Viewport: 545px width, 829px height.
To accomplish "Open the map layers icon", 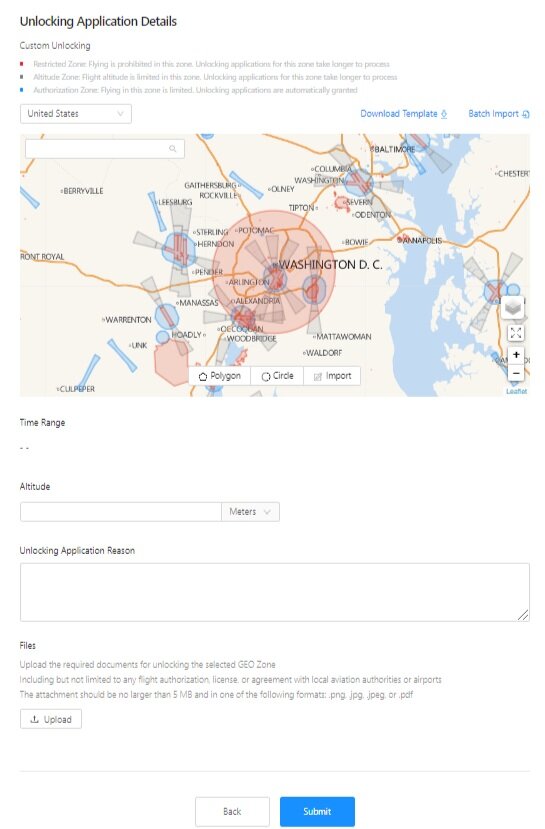I will point(513,307).
